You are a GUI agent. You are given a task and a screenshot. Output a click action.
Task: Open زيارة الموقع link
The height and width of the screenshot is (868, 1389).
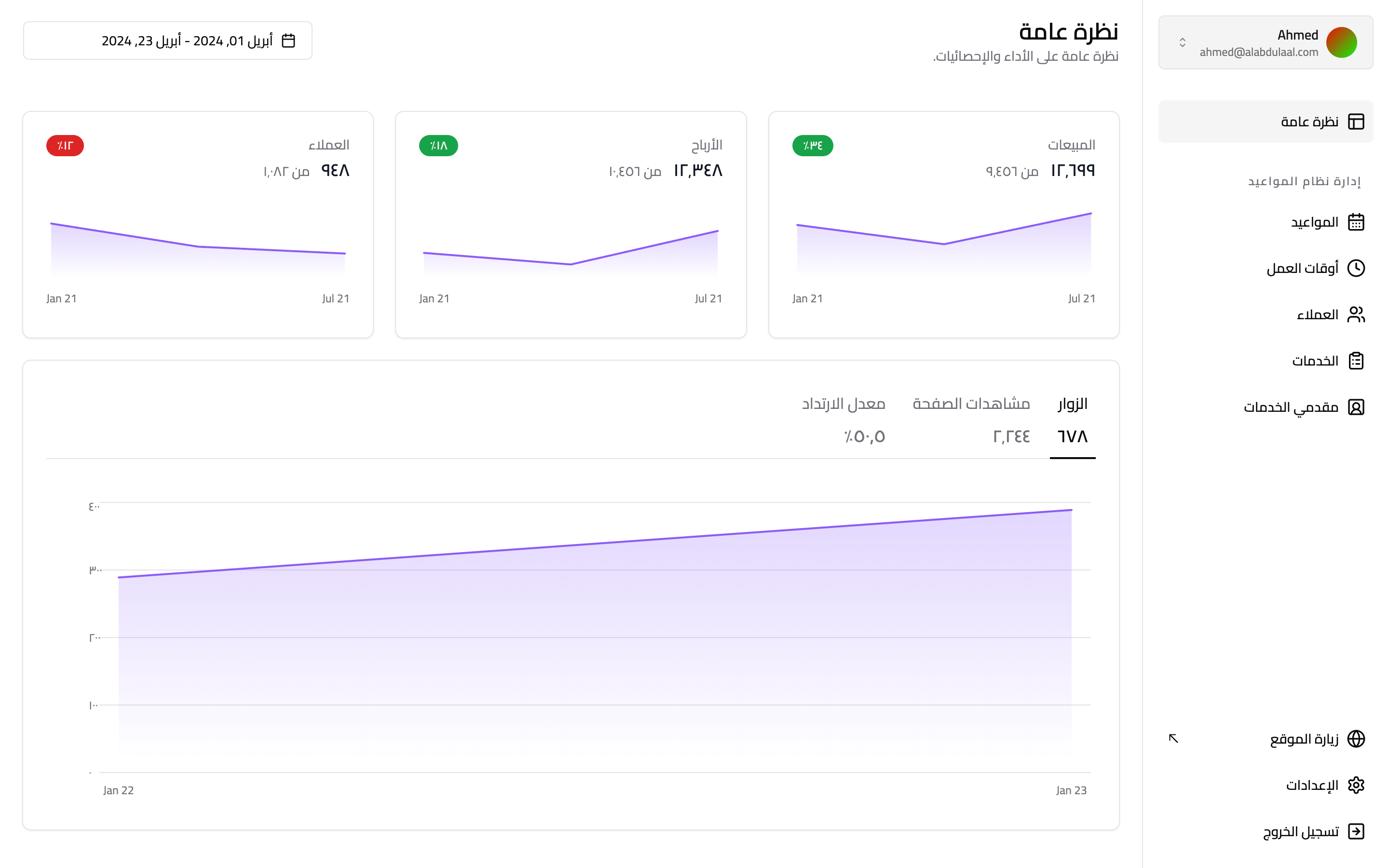click(1266, 739)
